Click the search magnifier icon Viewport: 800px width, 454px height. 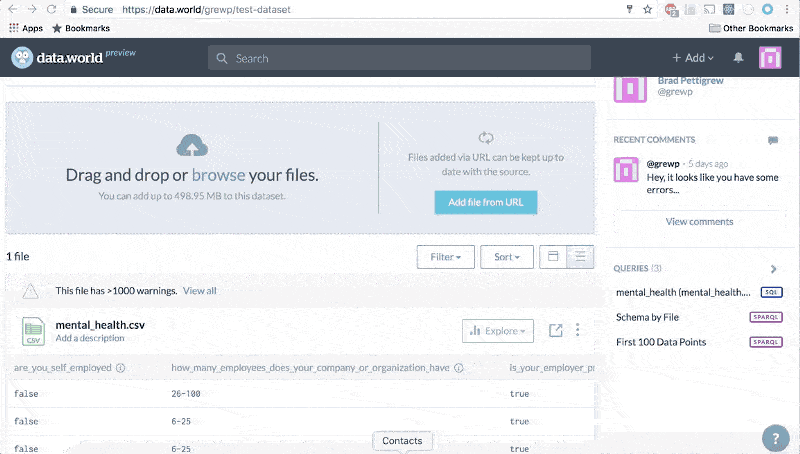pyautogui.click(x=222, y=58)
